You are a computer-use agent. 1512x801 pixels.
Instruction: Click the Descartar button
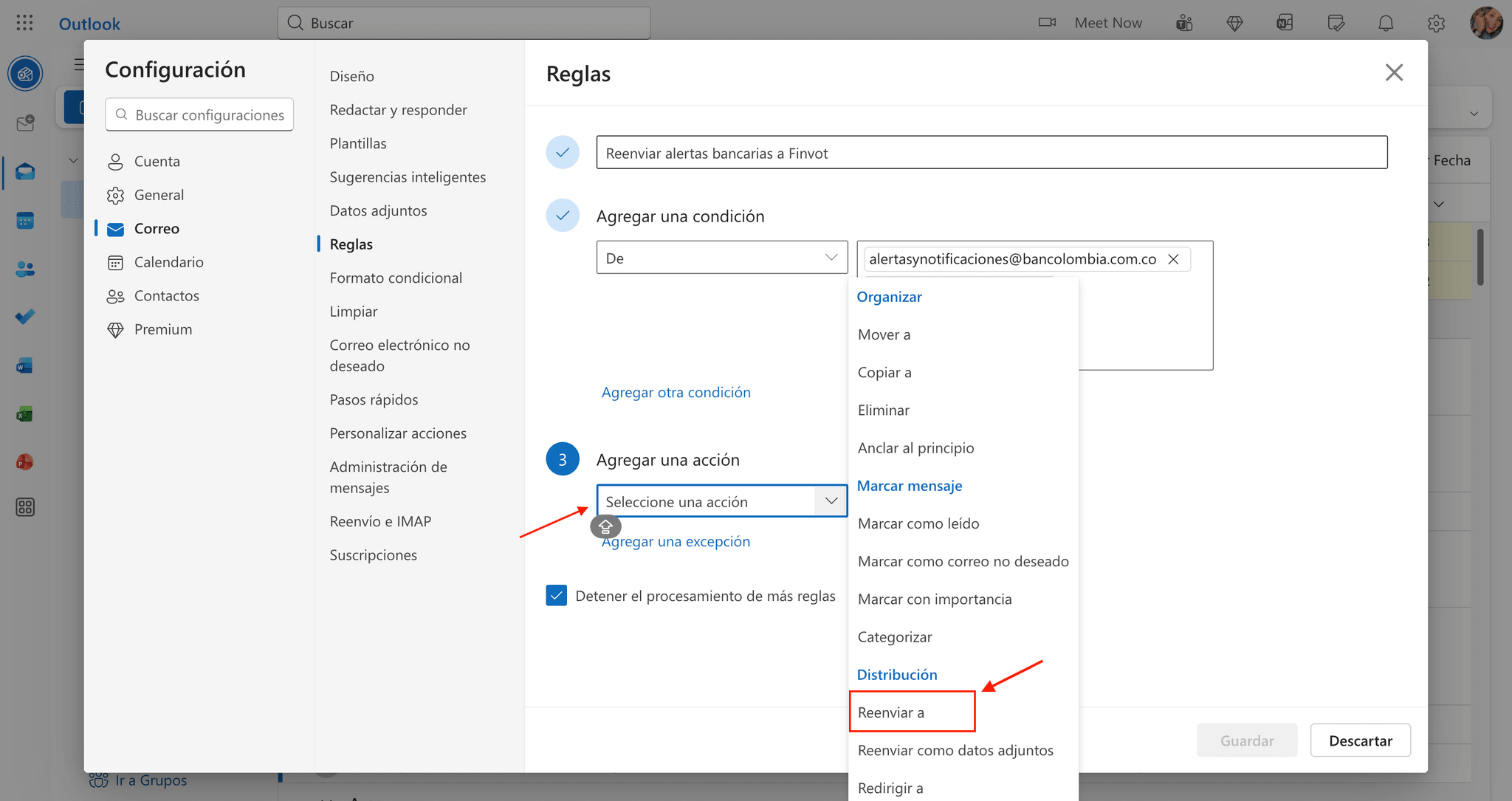1360,740
